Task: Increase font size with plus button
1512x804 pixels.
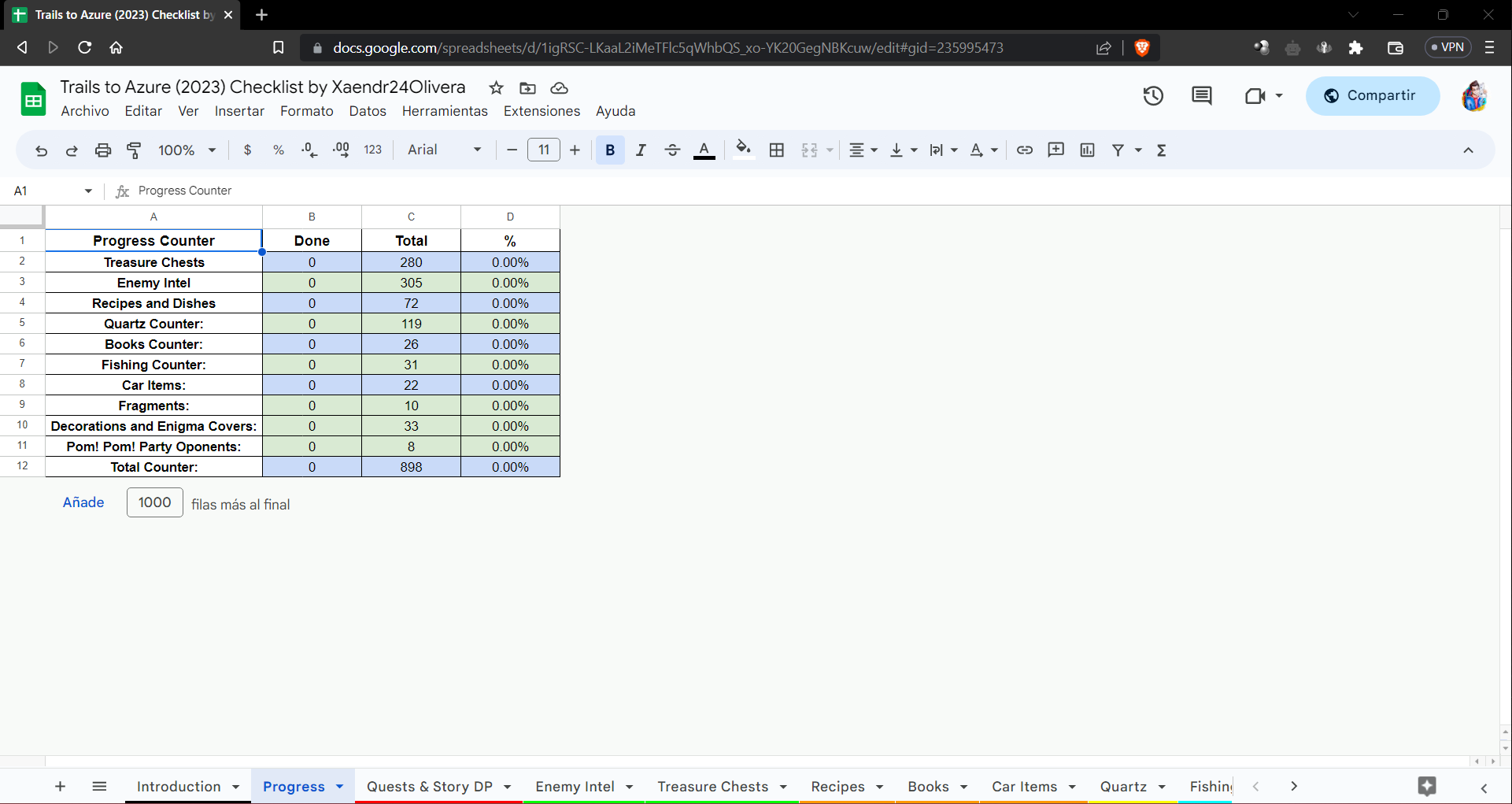Action: (575, 150)
